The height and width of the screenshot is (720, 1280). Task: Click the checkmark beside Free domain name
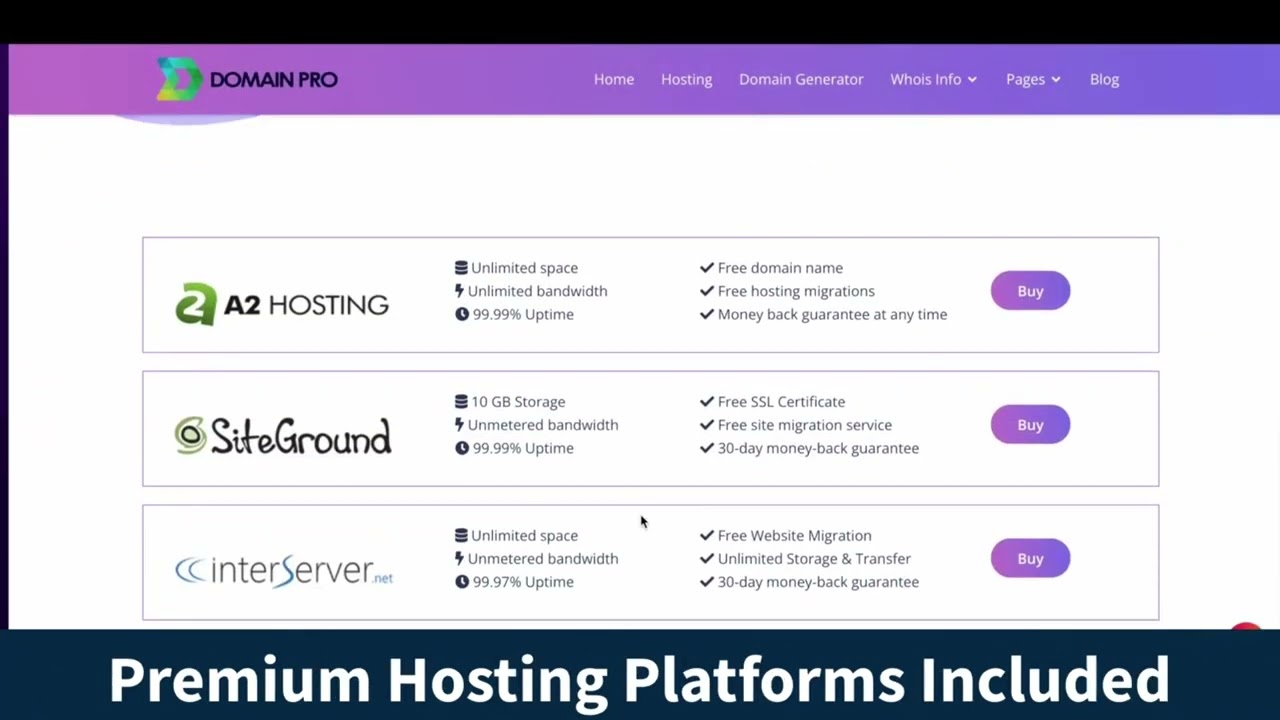pyautogui.click(x=707, y=268)
